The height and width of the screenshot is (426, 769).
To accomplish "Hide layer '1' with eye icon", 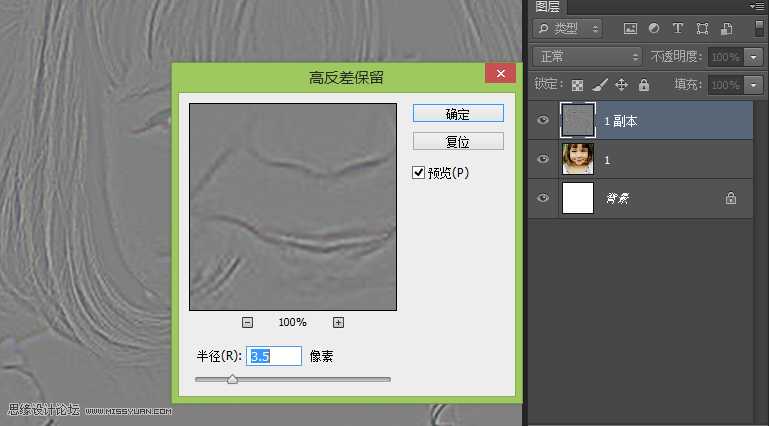I will [543, 159].
